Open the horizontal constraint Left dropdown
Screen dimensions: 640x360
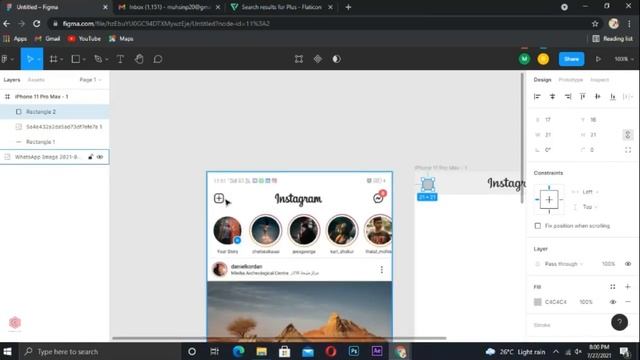(590, 192)
